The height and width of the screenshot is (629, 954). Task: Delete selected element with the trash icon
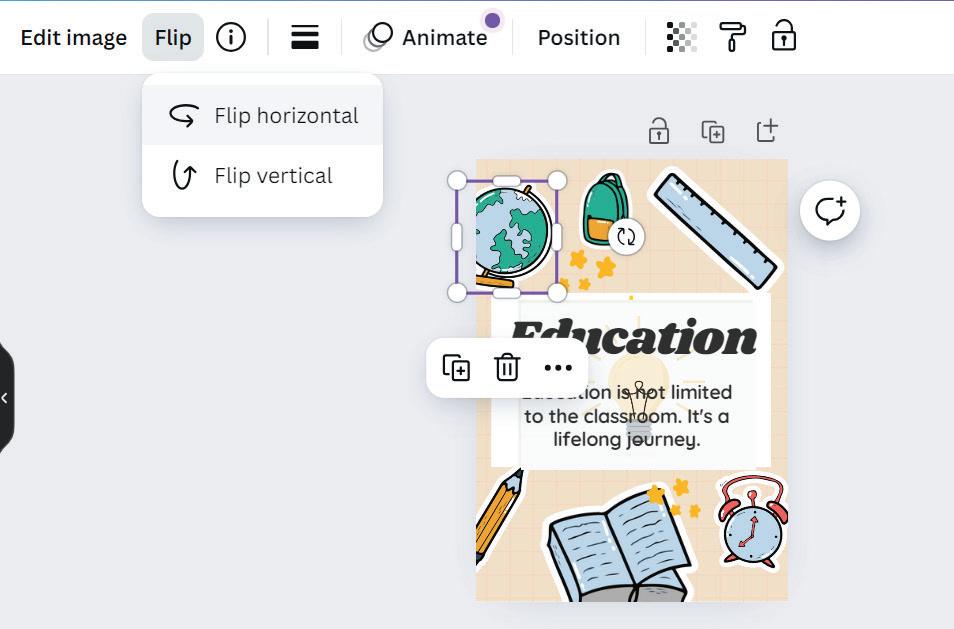coord(507,367)
